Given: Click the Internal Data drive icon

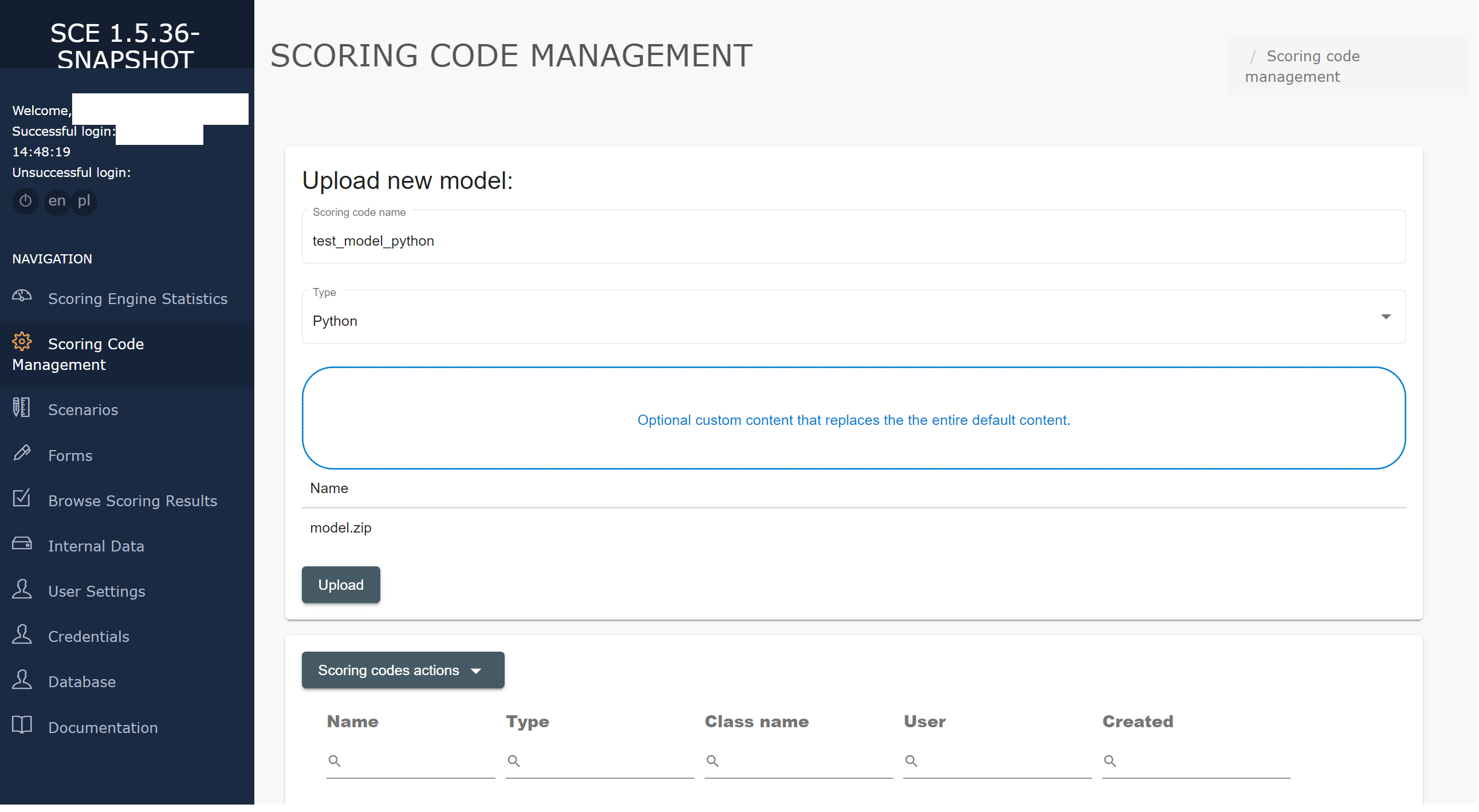Looking at the screenshot, I should click(22, 545).
